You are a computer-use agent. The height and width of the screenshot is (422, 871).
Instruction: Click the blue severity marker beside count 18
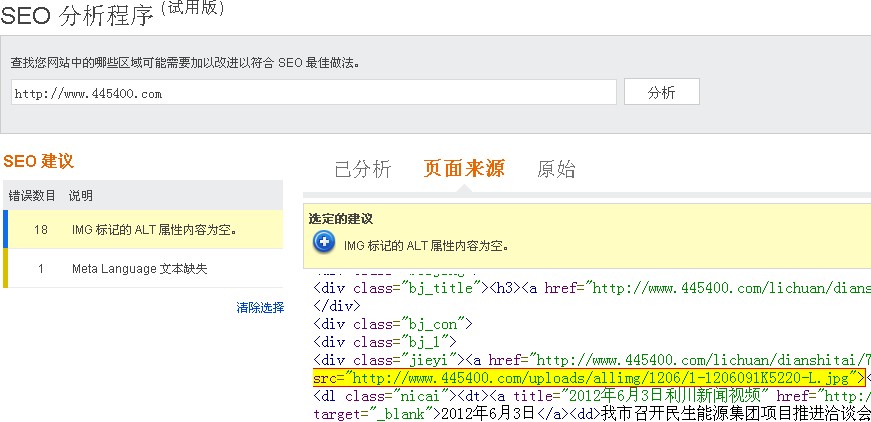click(4, 229)
